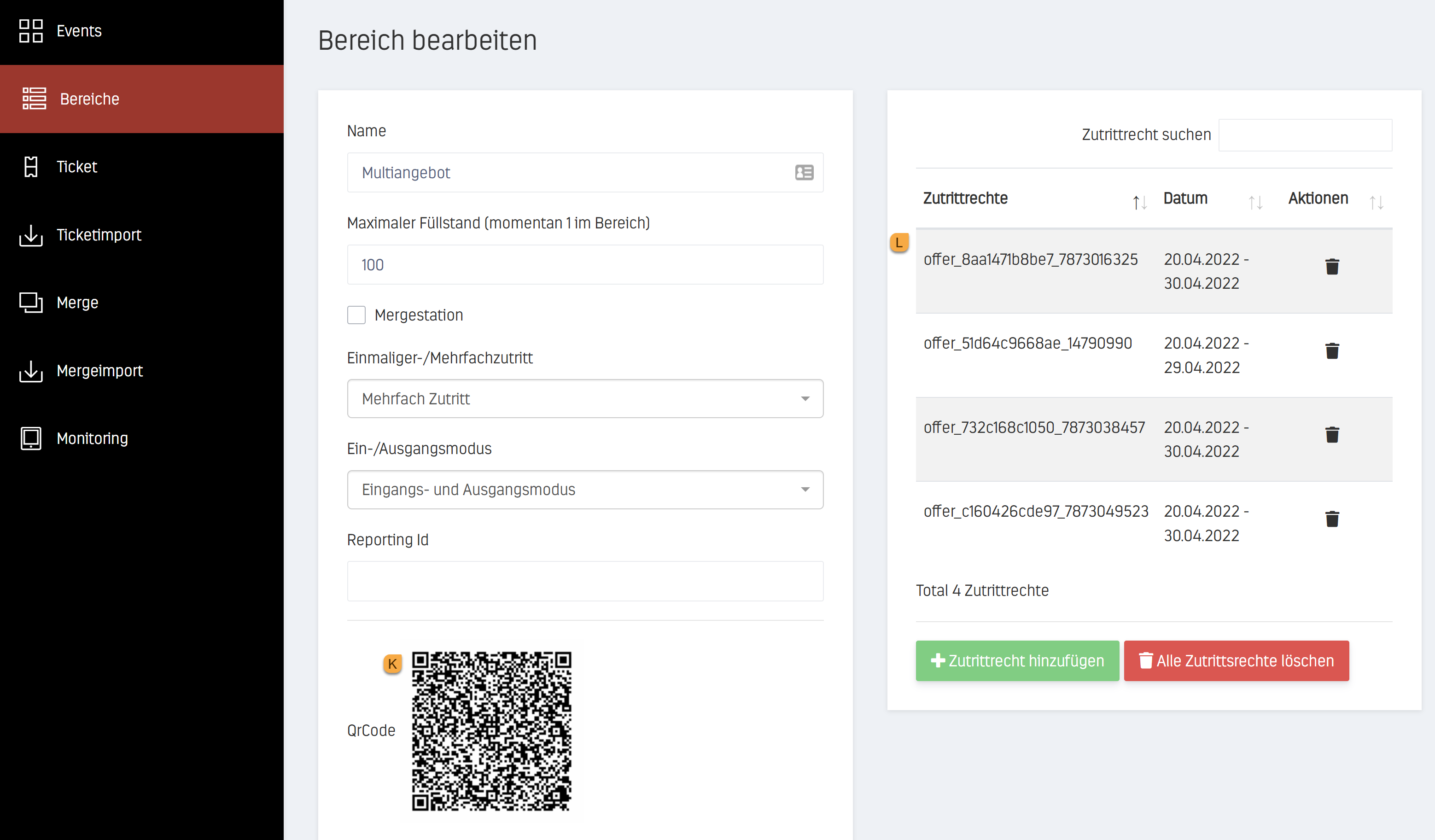Expand the Eingangs- und Ausgangsmodus dropdown

coord(585,490)
